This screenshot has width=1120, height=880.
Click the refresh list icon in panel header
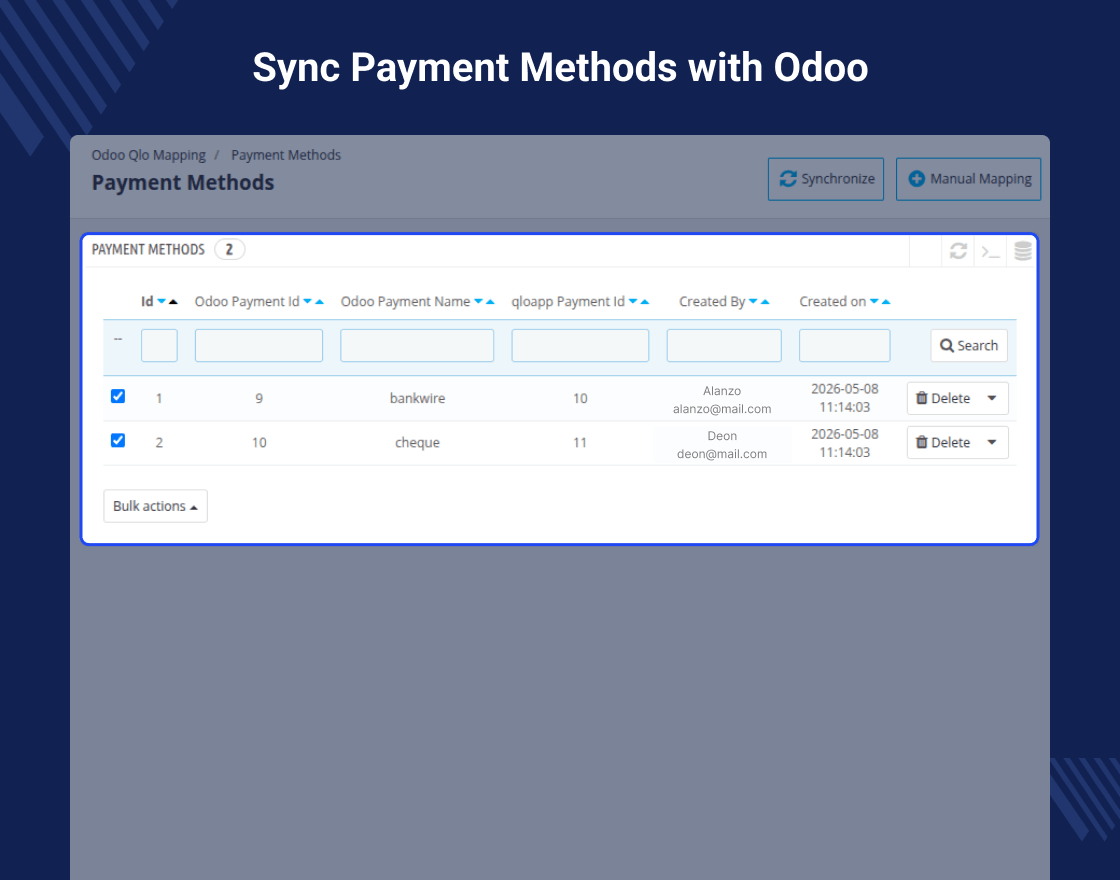[958, 251]
